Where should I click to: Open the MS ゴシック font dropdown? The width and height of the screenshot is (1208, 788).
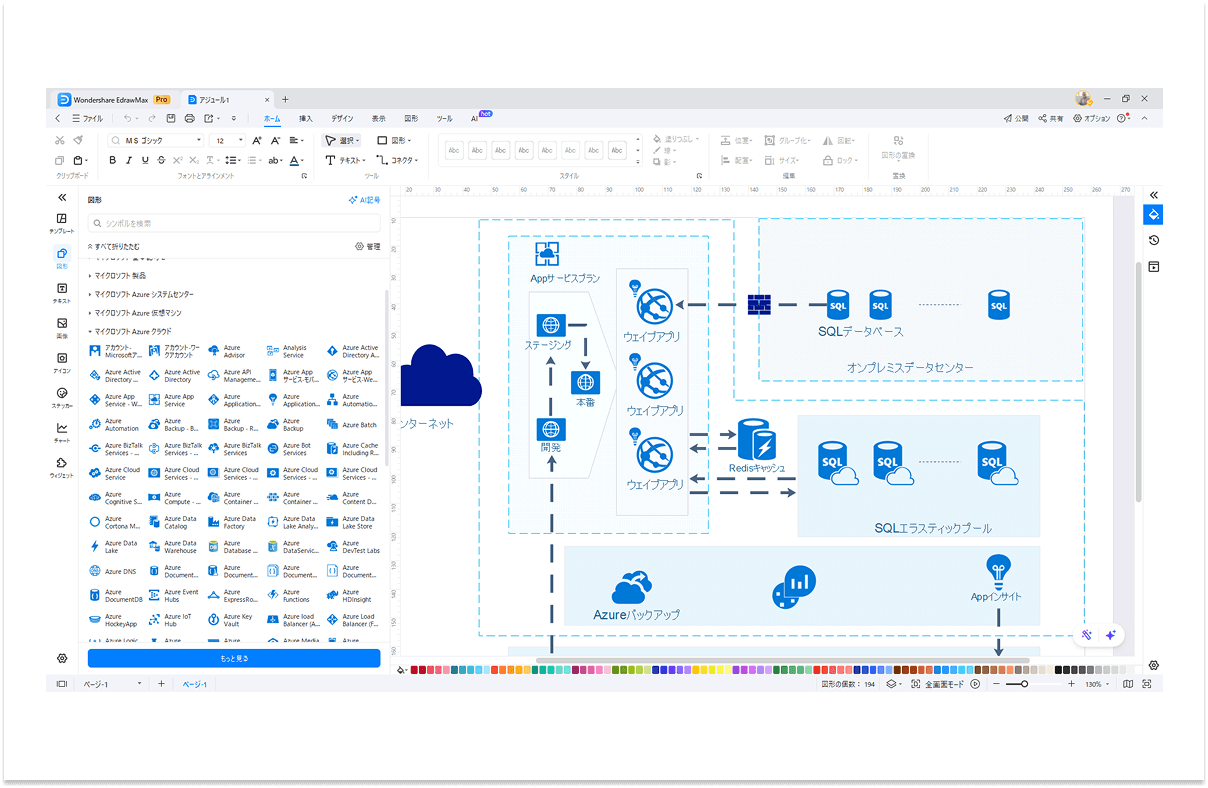pyautogui.click(x=200, y=139)
